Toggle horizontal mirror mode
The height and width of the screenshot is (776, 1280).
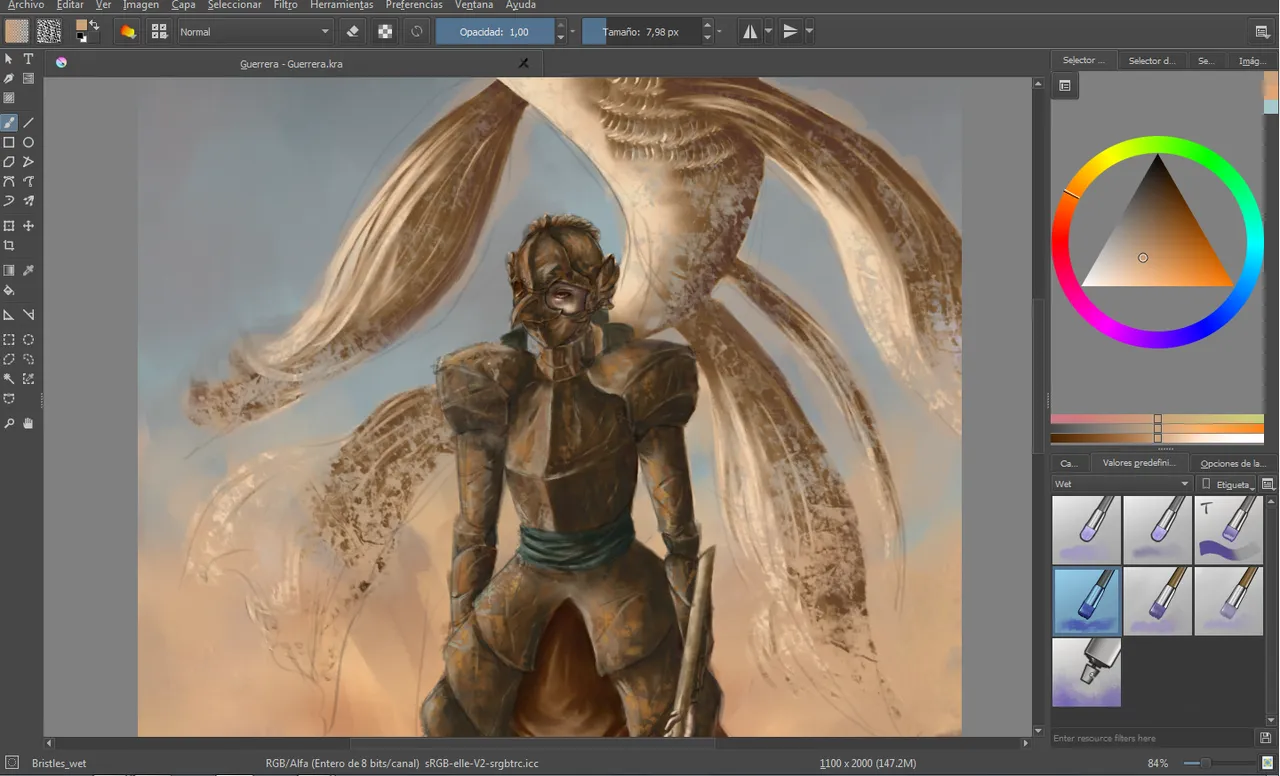pos(750,32)
